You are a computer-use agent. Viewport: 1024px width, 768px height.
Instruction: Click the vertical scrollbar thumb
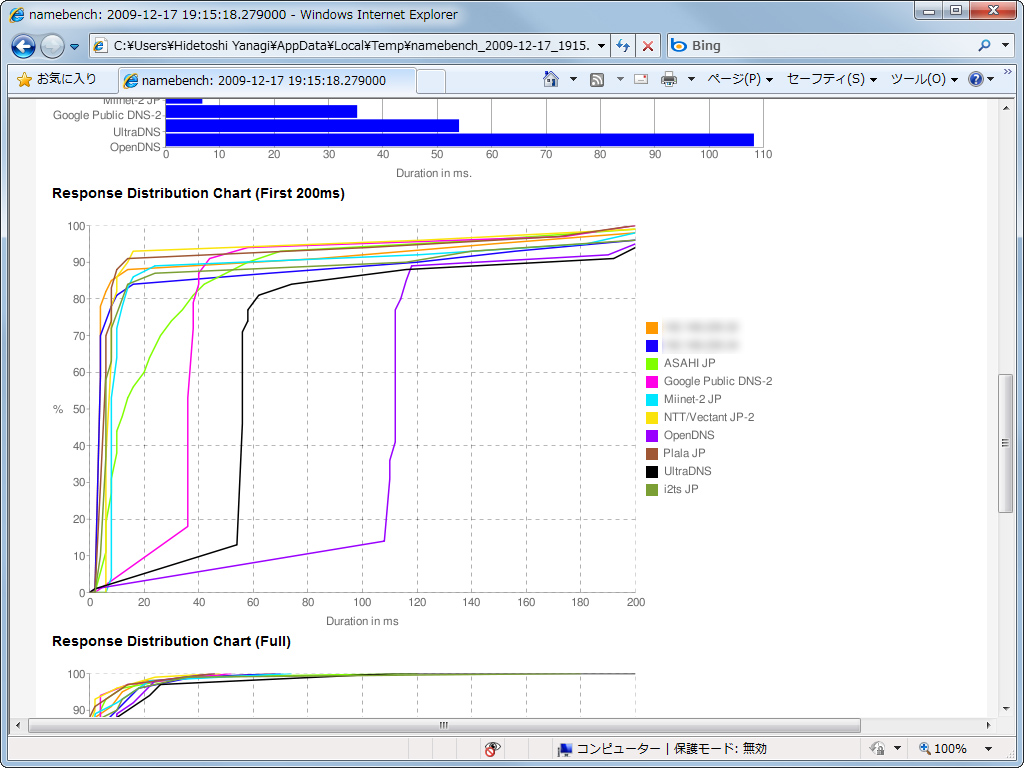[1005, 443]
